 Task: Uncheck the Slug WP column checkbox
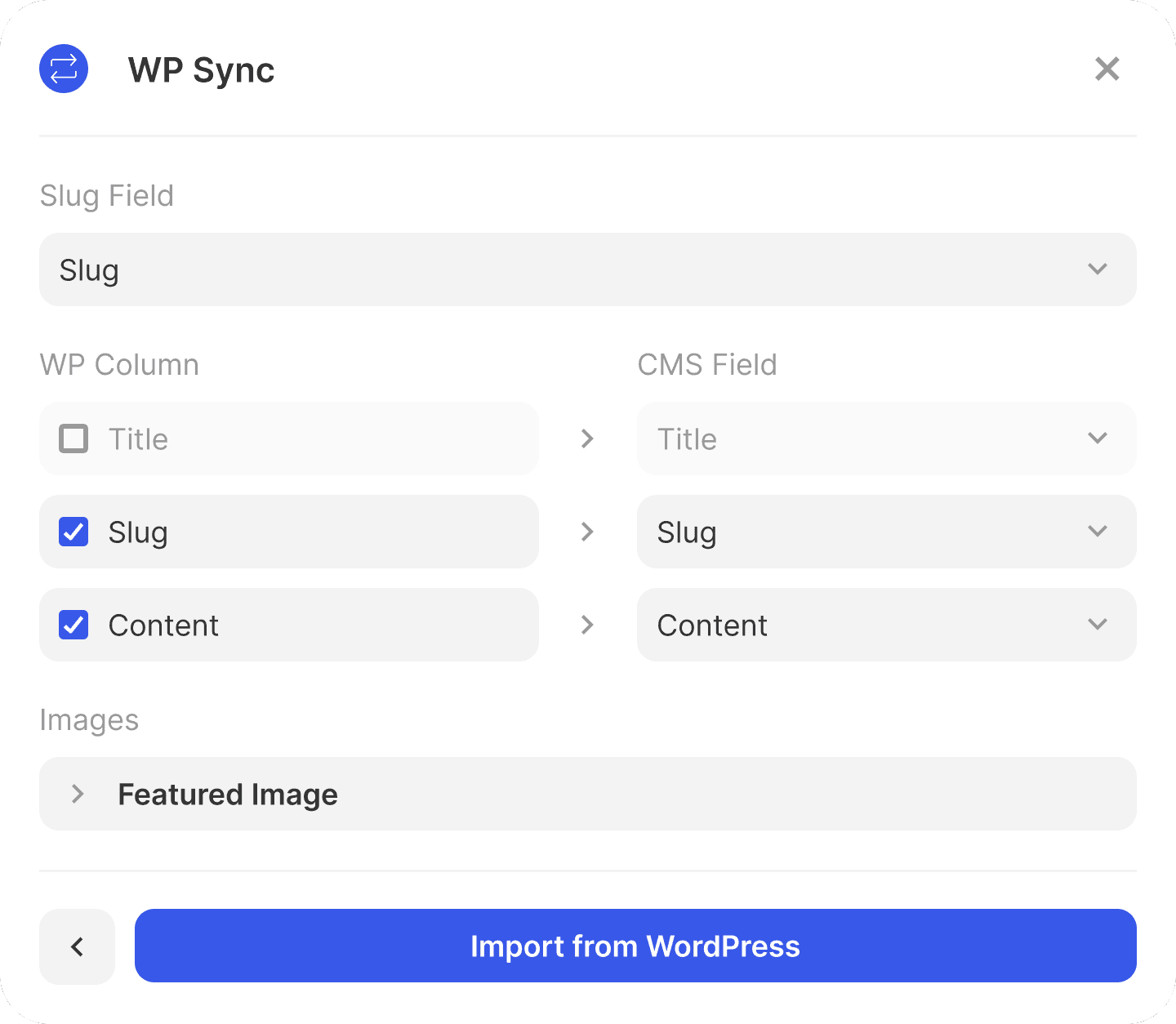(x=73, y=532)
